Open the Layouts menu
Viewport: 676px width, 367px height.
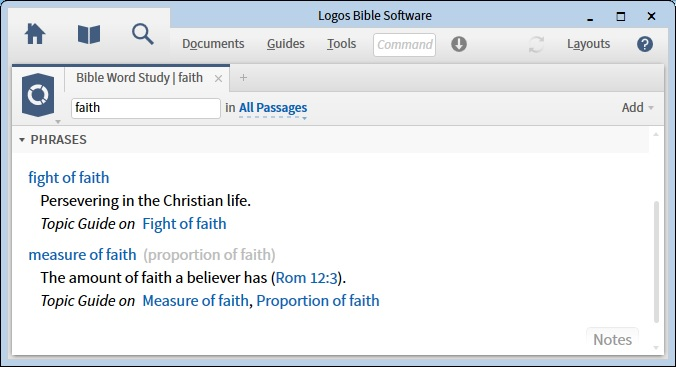tap(588, 44)
